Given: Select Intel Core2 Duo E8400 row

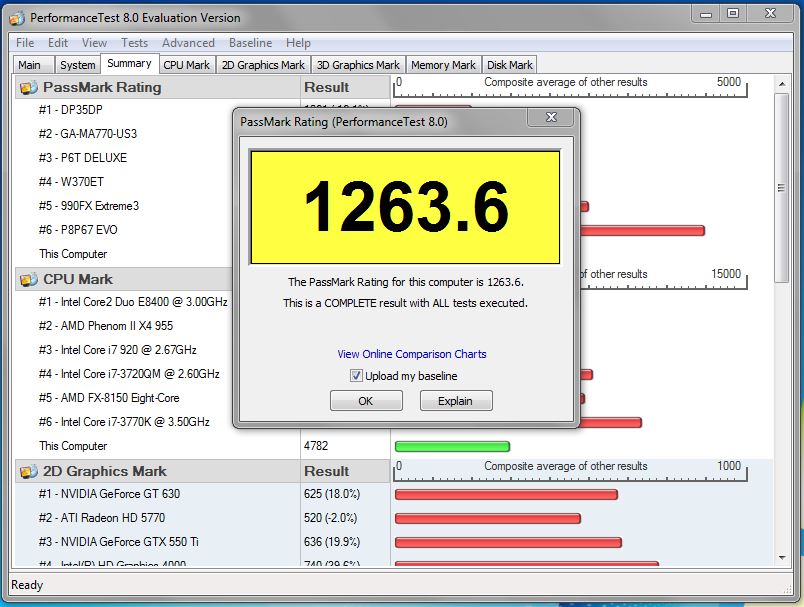Looking at the screenshot, I should coord(133,302).
